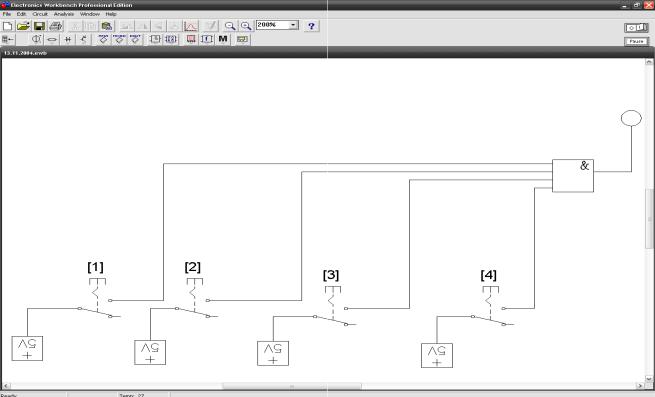Open the Analysis menu
The width and height of the screenshot is (655, 397).
click(64, 14)
